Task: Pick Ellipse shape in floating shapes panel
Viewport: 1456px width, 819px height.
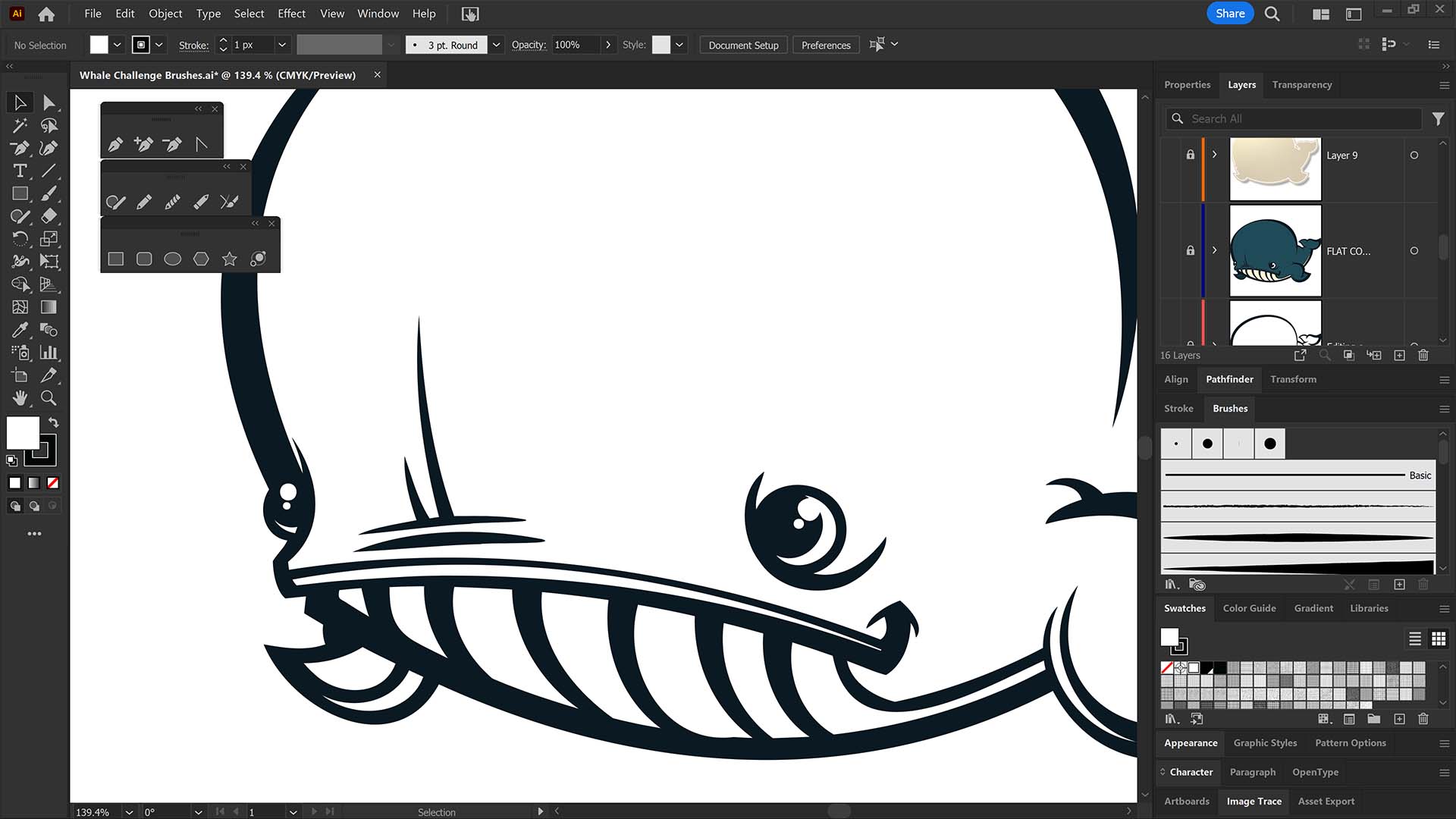Action: (172, 259)
